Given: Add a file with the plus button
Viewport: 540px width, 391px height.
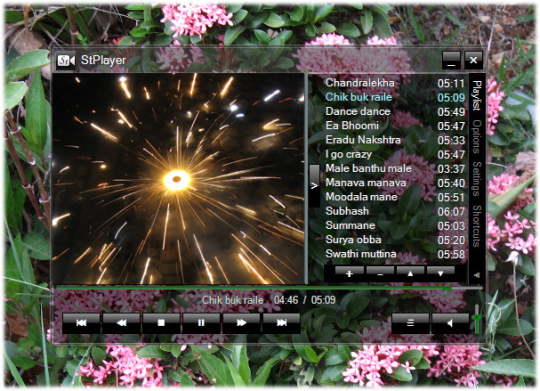Looking at the screenshot, I should (349, 274).
